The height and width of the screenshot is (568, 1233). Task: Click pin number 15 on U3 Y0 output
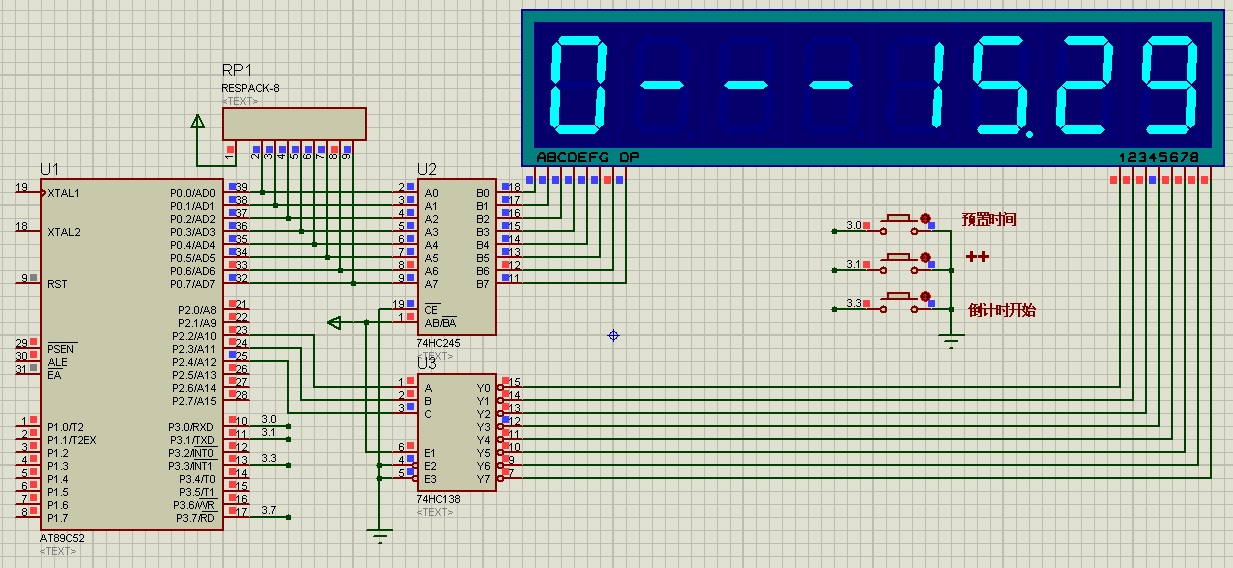click(x=515, y=382)
